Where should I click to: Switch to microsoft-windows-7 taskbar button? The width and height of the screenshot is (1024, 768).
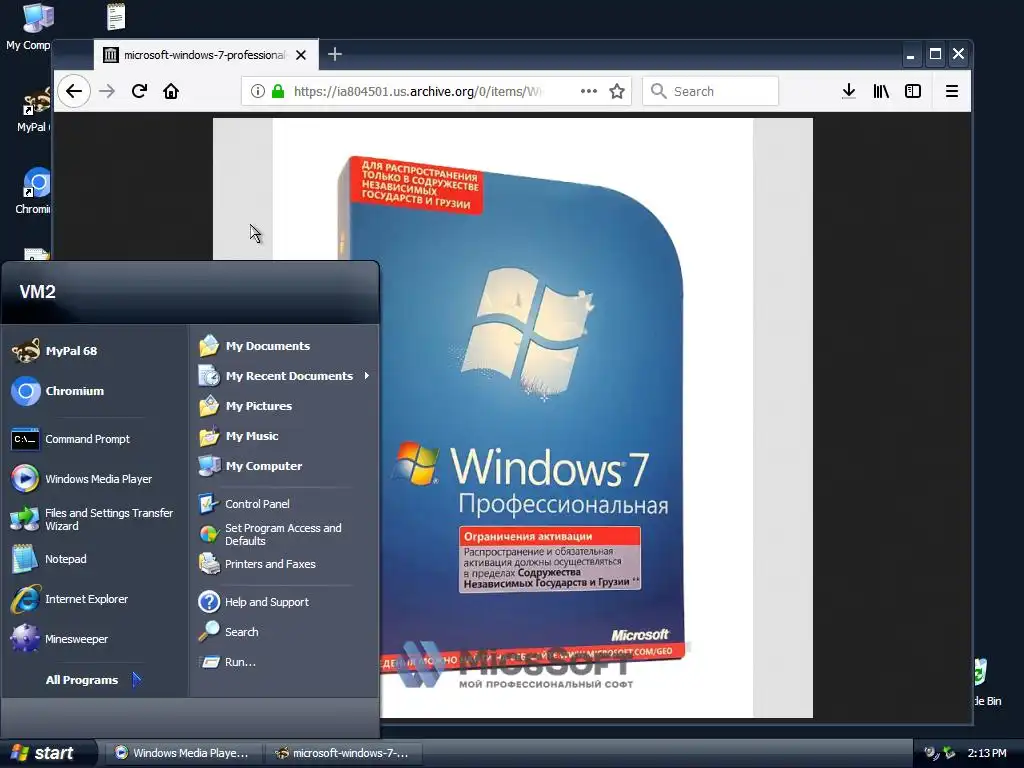(342, 753)
